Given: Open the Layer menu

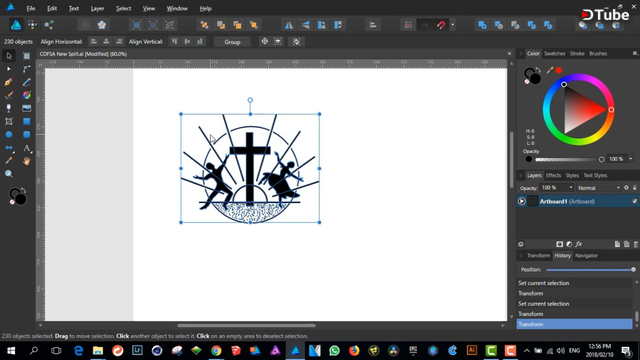Looking at the screenshot, I should (97, 8).
